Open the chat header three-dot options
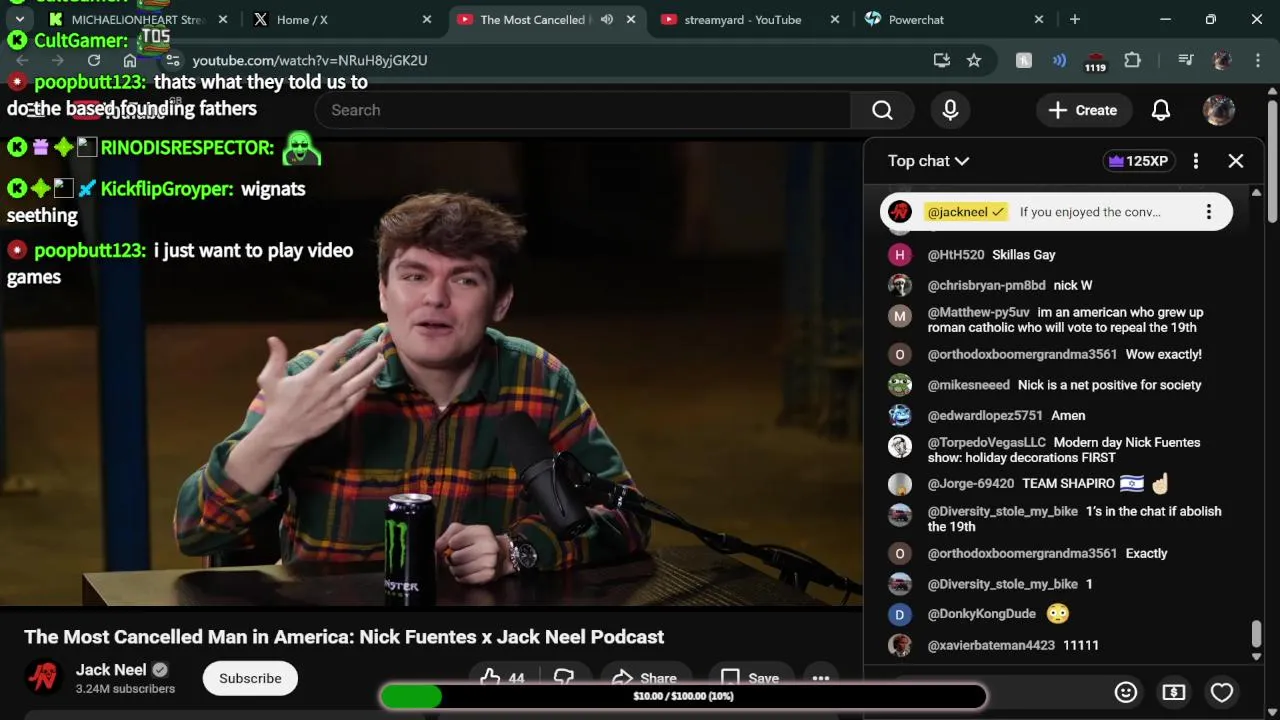1280x720 pixels. 1196,161
